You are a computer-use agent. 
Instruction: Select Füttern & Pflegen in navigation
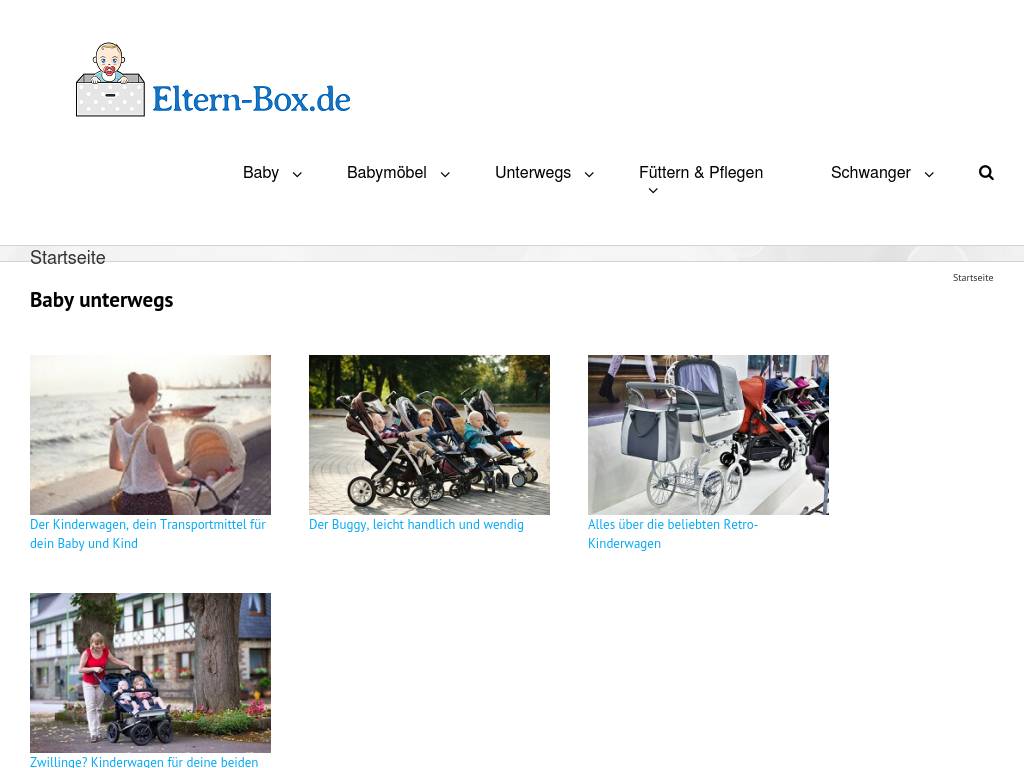[x=701, y=172]
